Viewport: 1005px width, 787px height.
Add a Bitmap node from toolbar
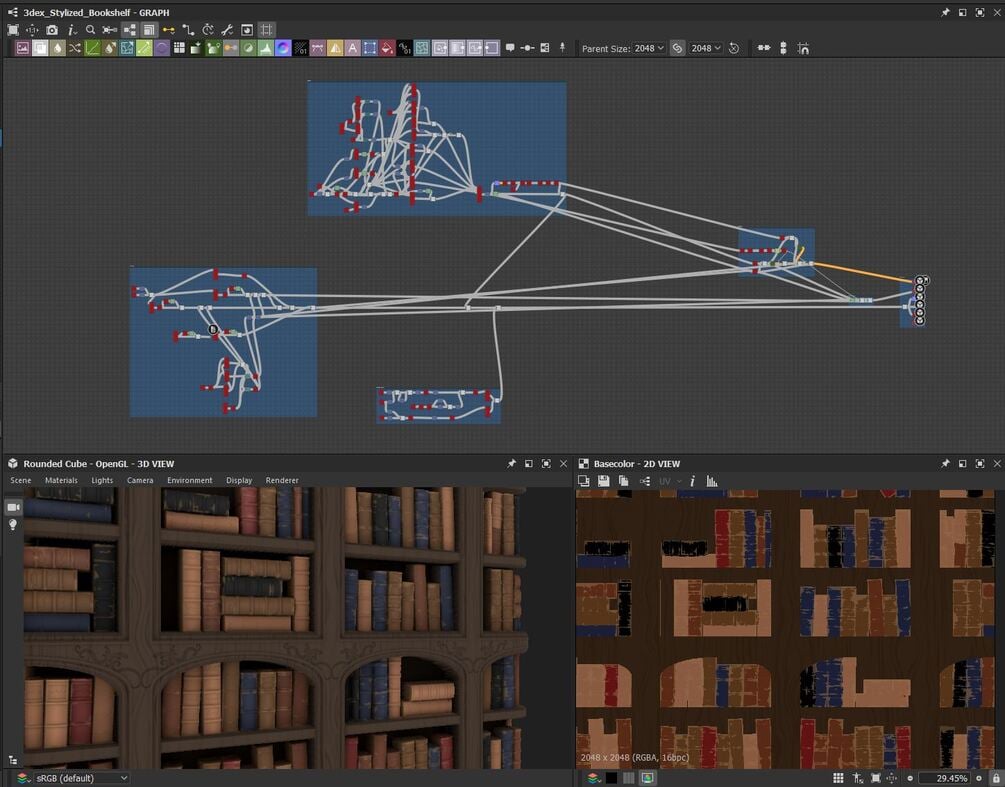coord(22,48)
